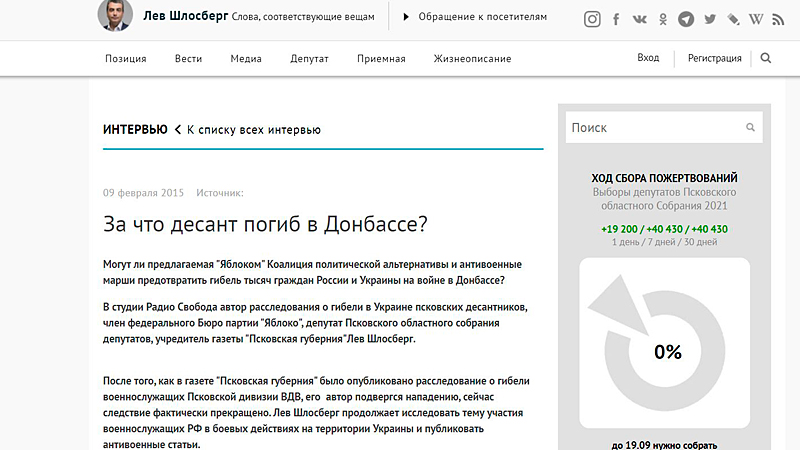Click the Источник: label
Image resolution: width=800 pixels, height=450 pixels.
220,193
